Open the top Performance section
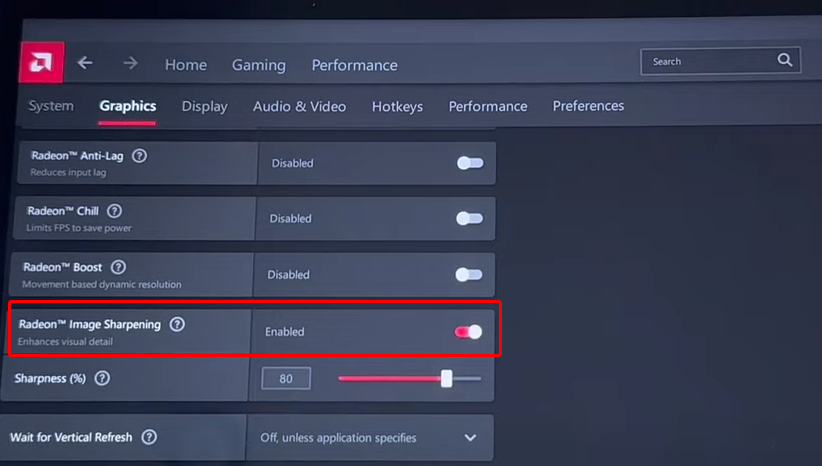 point(354,65)
